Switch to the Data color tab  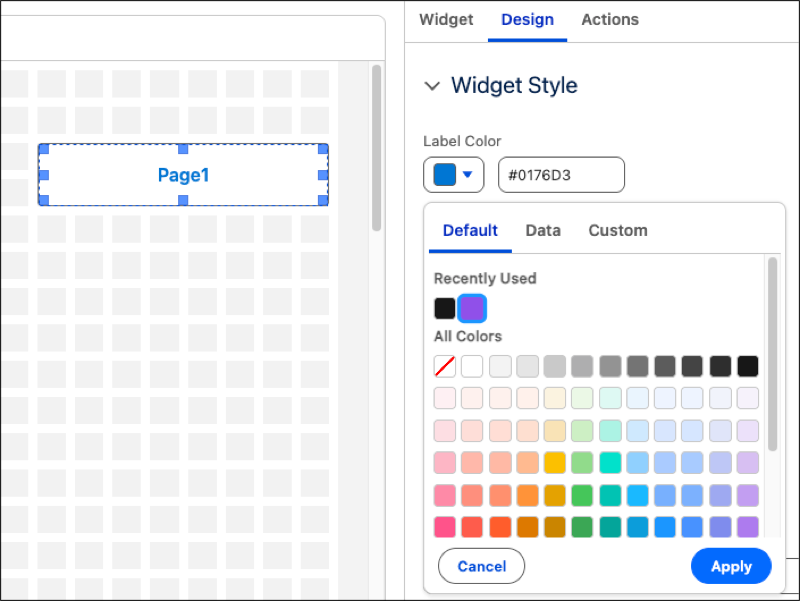[x=543, y=231]
